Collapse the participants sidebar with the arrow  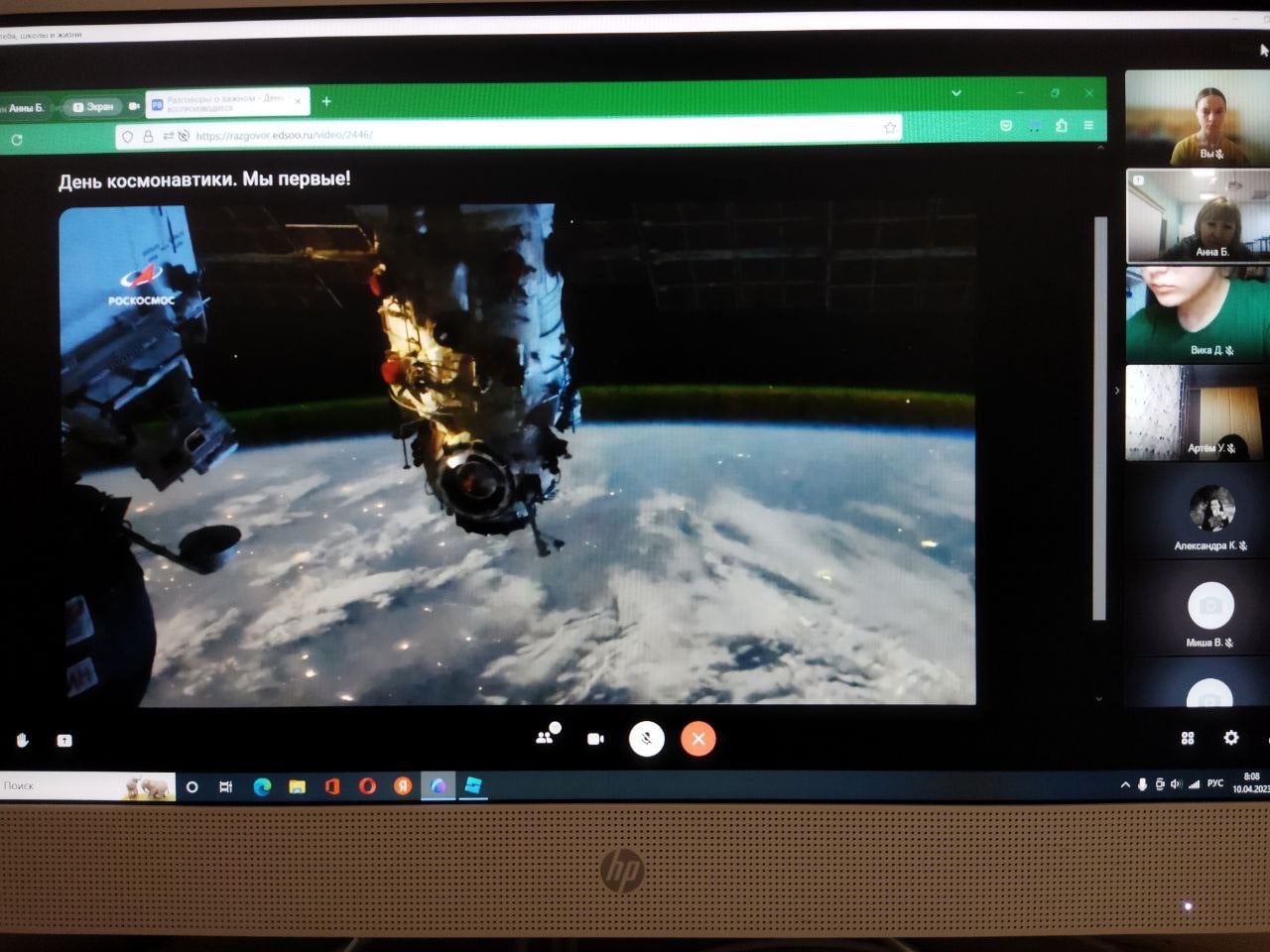(x=1117, y=391)
